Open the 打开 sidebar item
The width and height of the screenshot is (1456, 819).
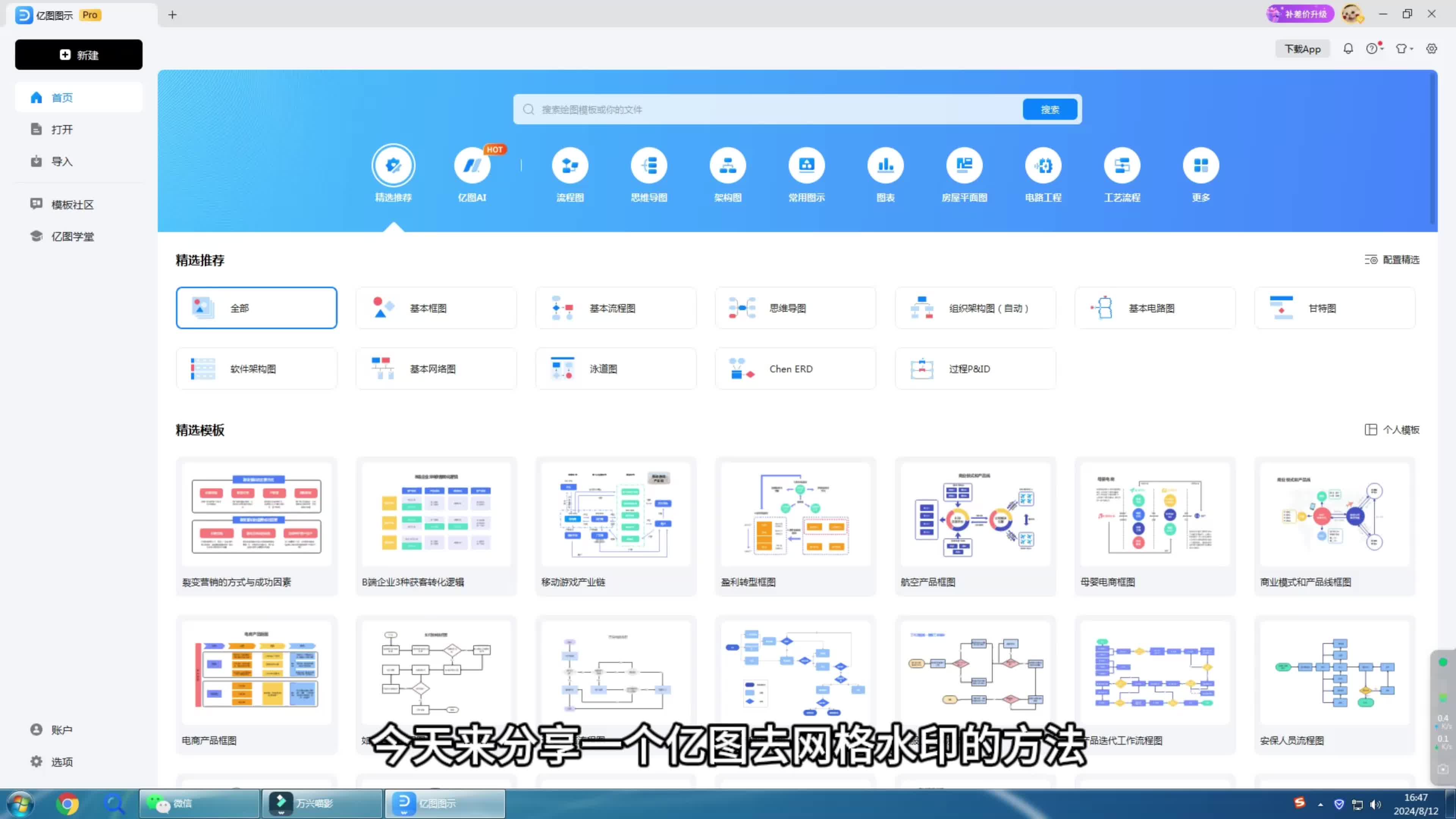tap(78, 129)
